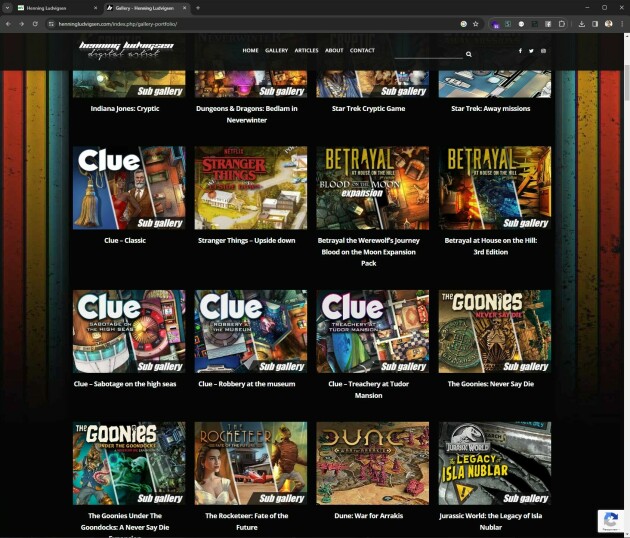The image size is (630, 538).
Task: Reload the page with refresh icon
Action: pos(35,24)
